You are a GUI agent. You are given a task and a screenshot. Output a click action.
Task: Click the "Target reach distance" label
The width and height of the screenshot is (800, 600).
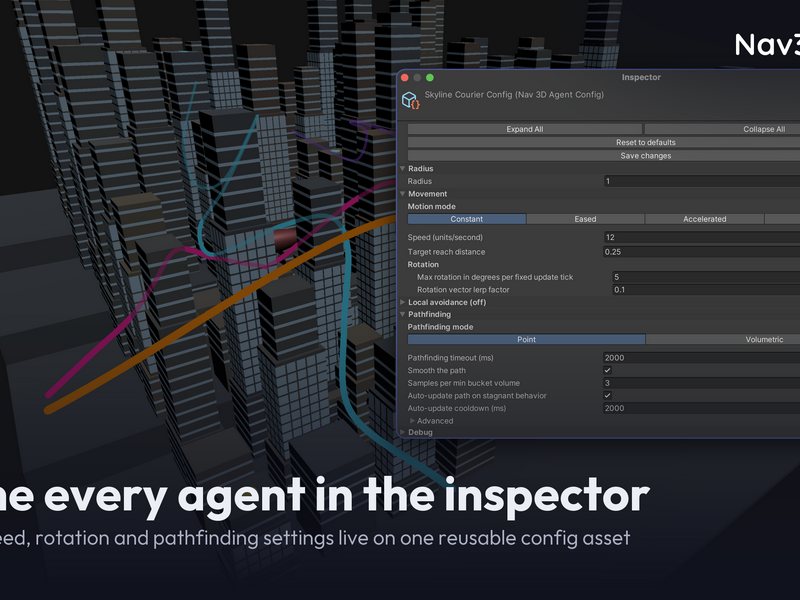446,252
